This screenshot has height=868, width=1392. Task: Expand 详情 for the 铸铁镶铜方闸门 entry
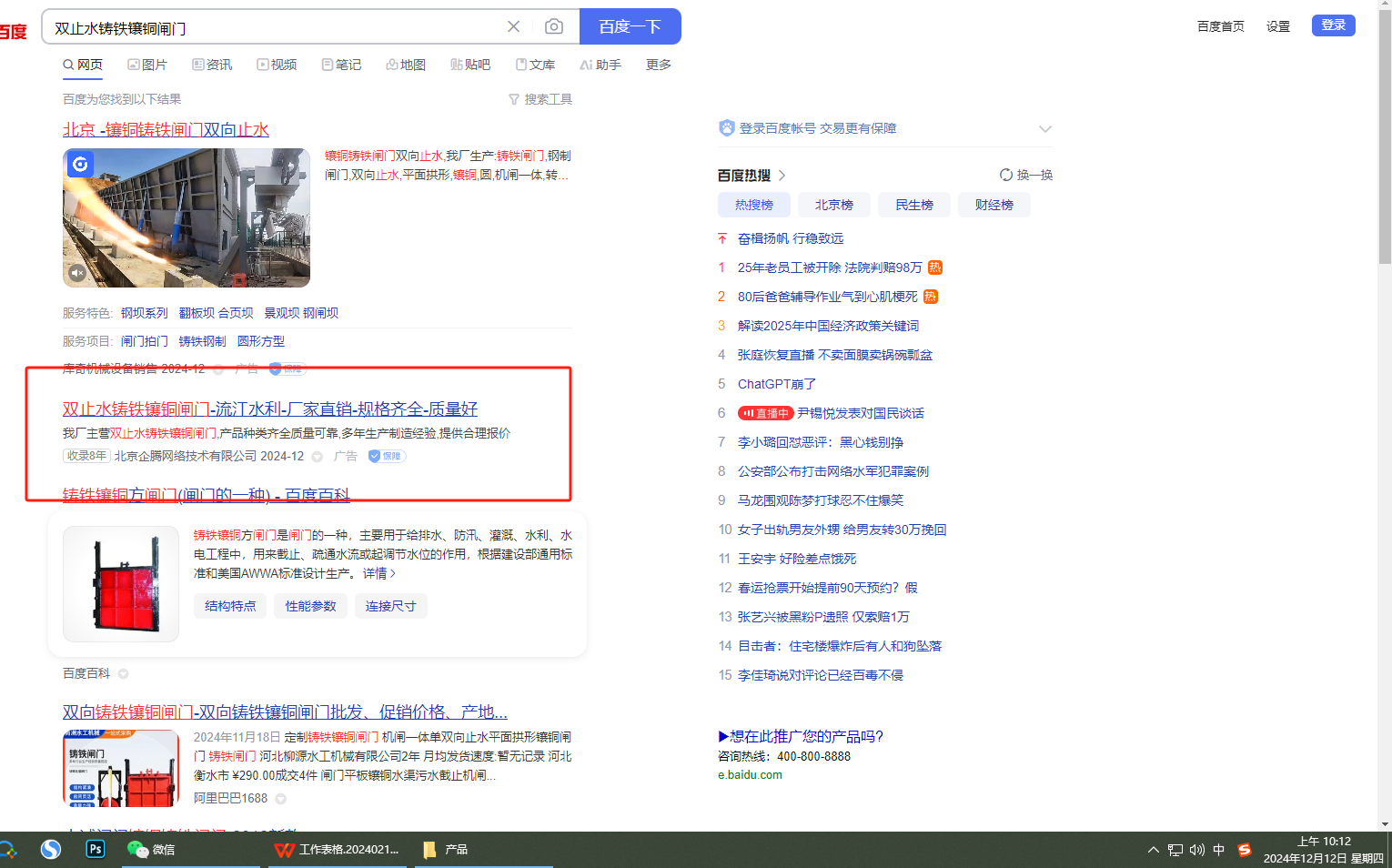coord(379,573)
